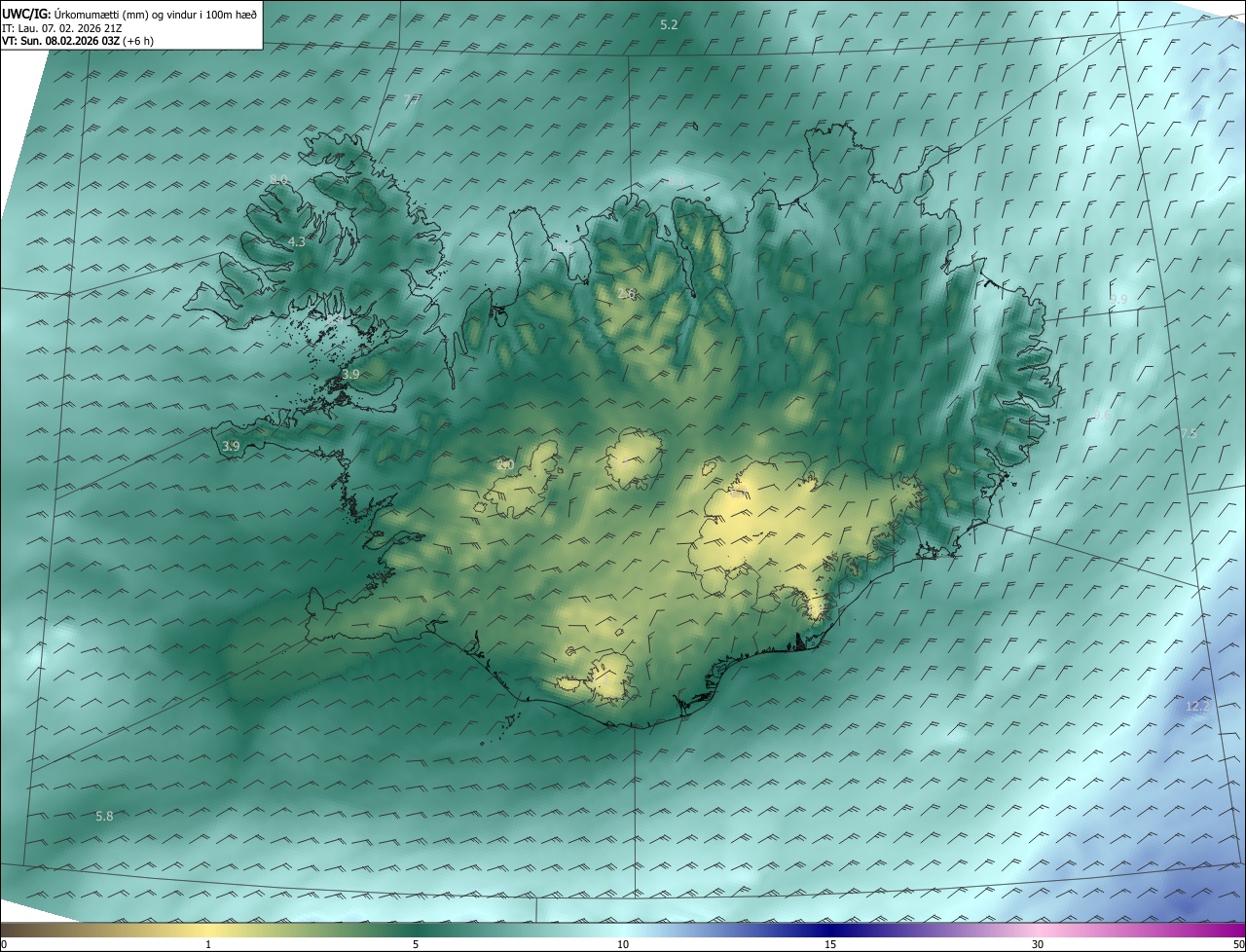This screenshot has width=1246, height=952.
Task: Click the 12.2 value label in southeast
Action: click(1196, 705)
